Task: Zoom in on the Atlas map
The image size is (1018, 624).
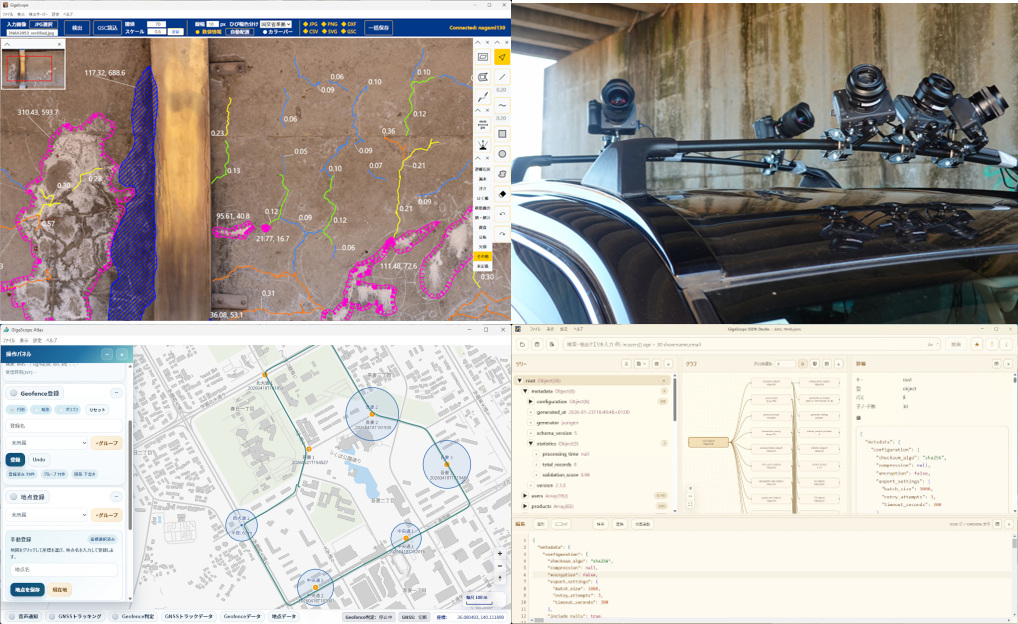Action: [500, 553]
